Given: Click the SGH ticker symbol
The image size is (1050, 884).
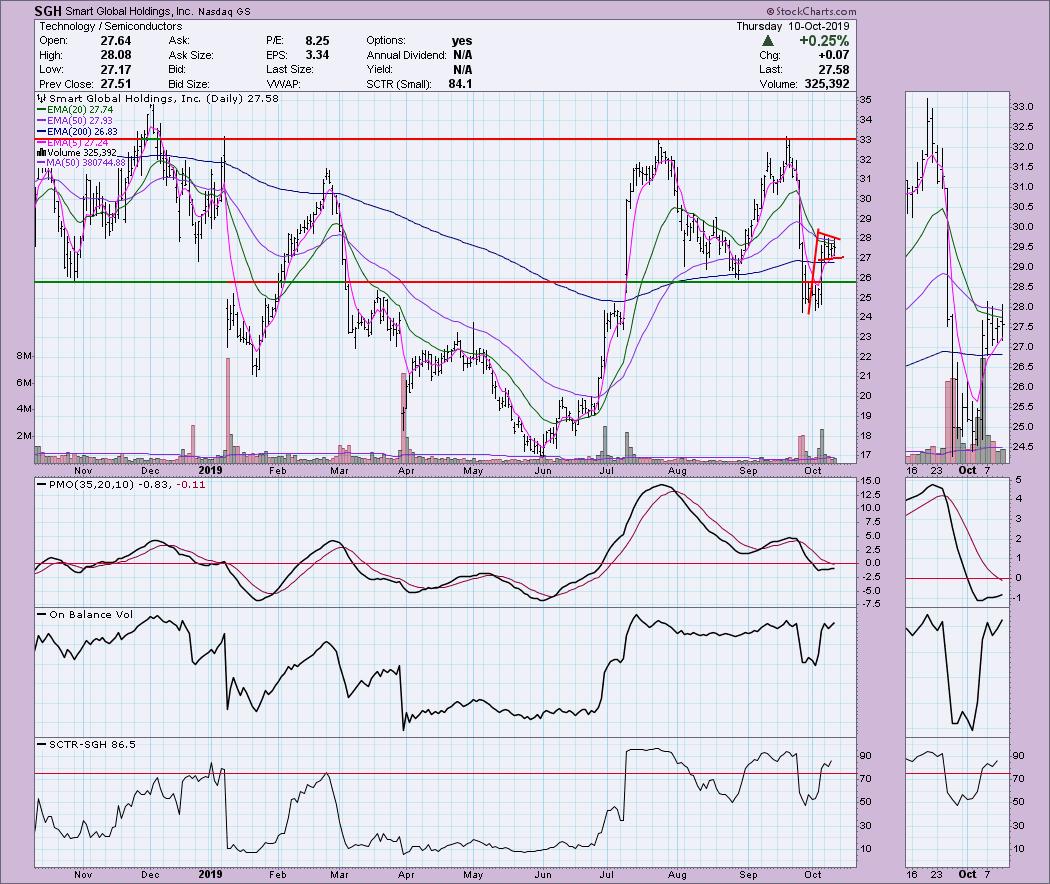Looking at the screenshot, I should pos(50,11).
